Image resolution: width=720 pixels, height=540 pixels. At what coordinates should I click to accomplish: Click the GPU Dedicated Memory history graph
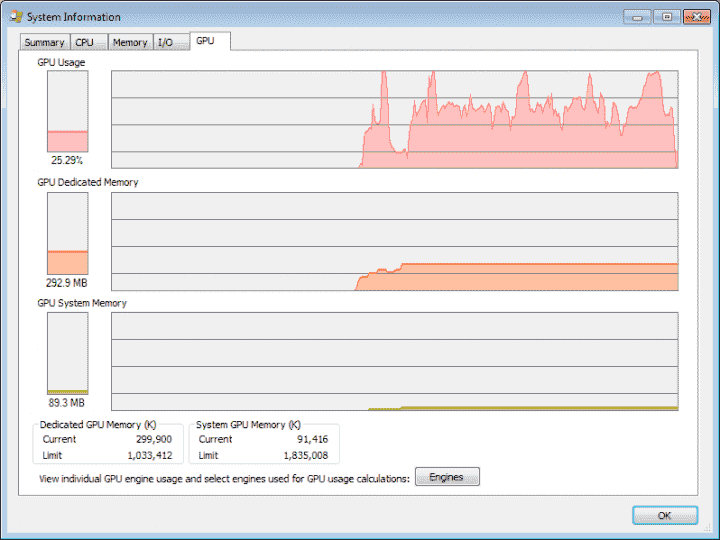[395, 241]
